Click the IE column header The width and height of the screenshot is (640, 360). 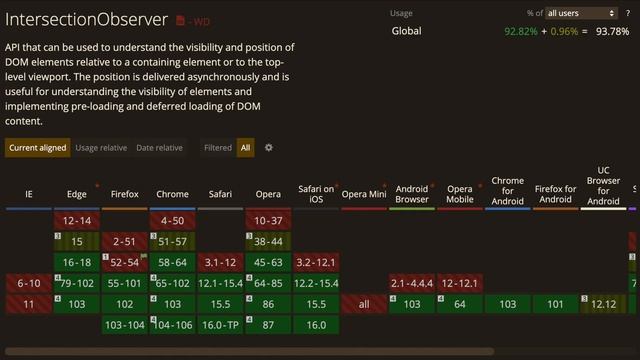29,194
